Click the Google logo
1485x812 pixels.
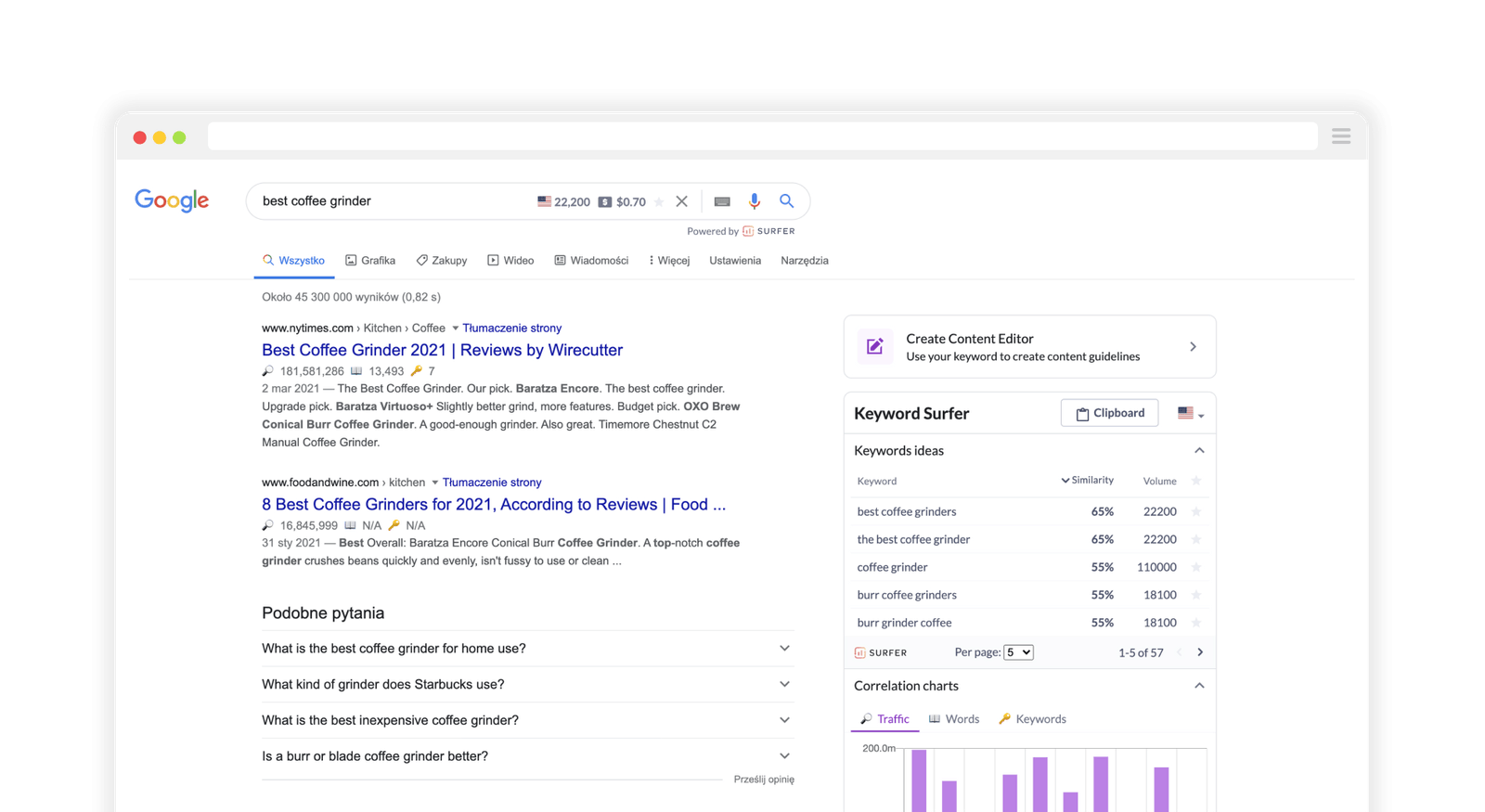point(172,200)
